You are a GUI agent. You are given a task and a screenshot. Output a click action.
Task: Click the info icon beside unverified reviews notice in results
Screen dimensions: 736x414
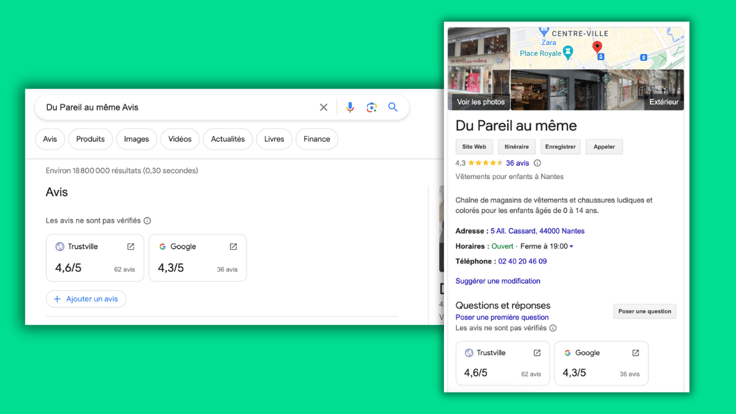(x=147, y=221)
